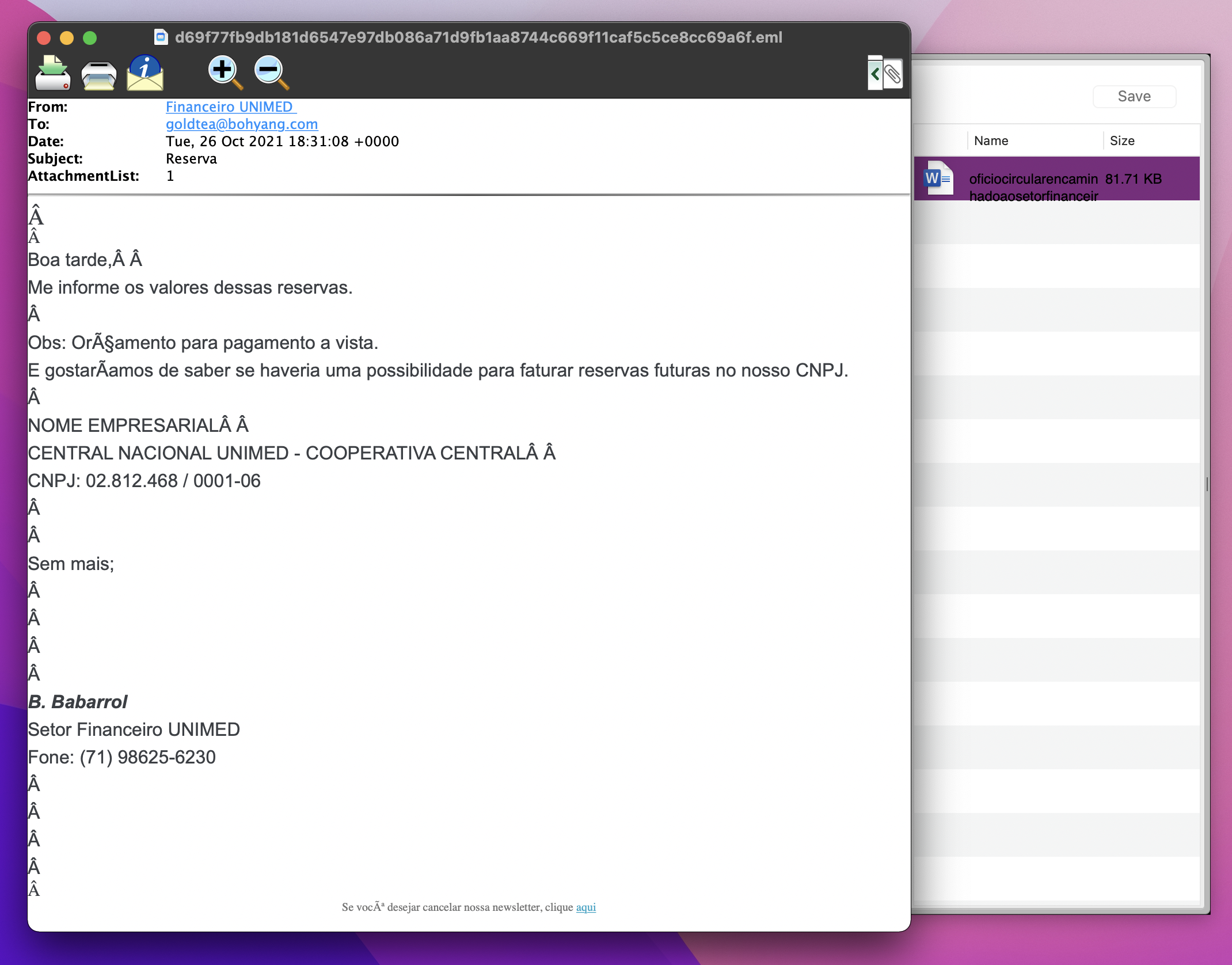Viewport: 1232px width, 965px height.
Task: Close the email window with red button
Action: (44, 38)
